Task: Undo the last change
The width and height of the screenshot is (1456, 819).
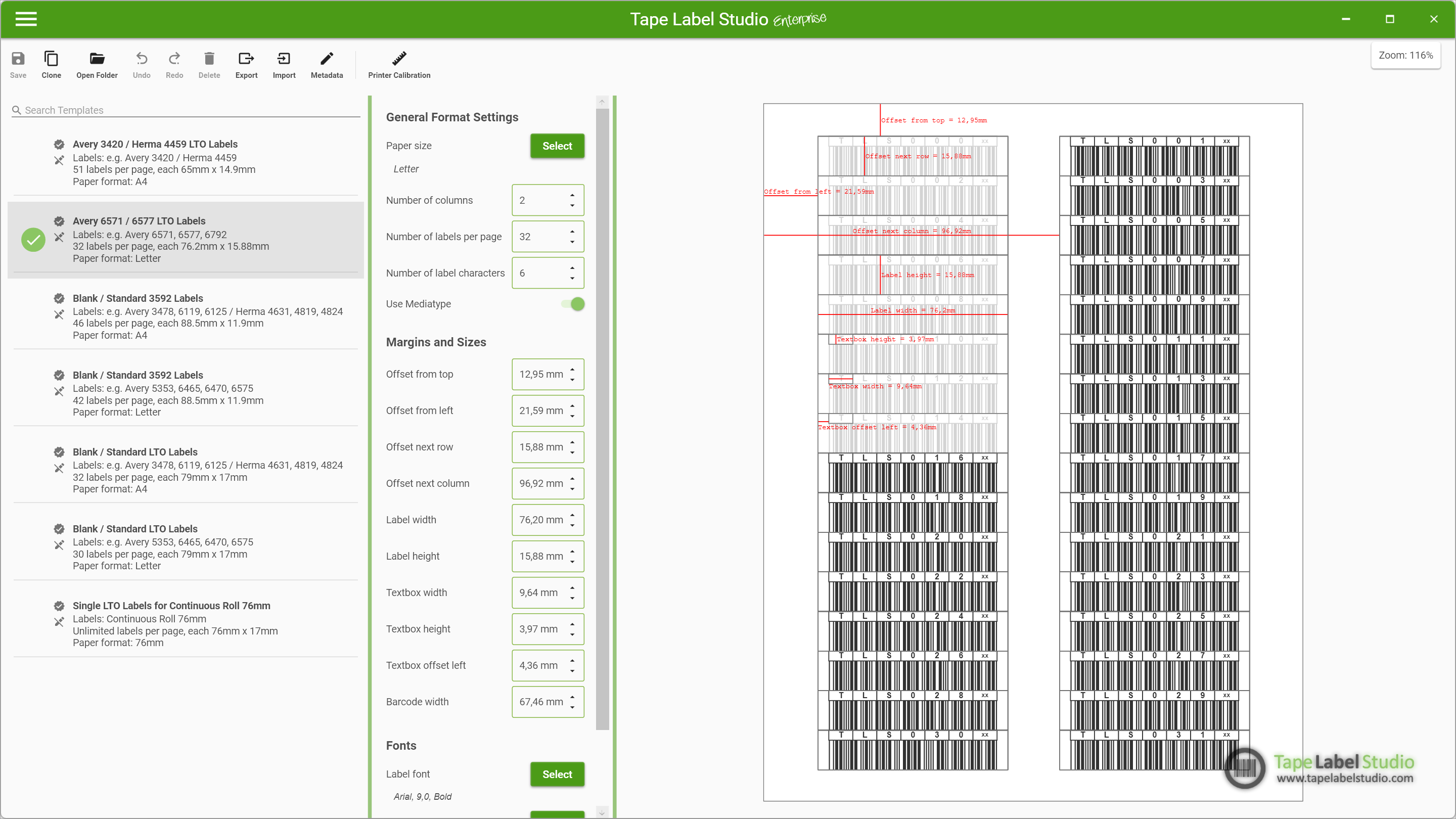Action: [x=142, y=65]
